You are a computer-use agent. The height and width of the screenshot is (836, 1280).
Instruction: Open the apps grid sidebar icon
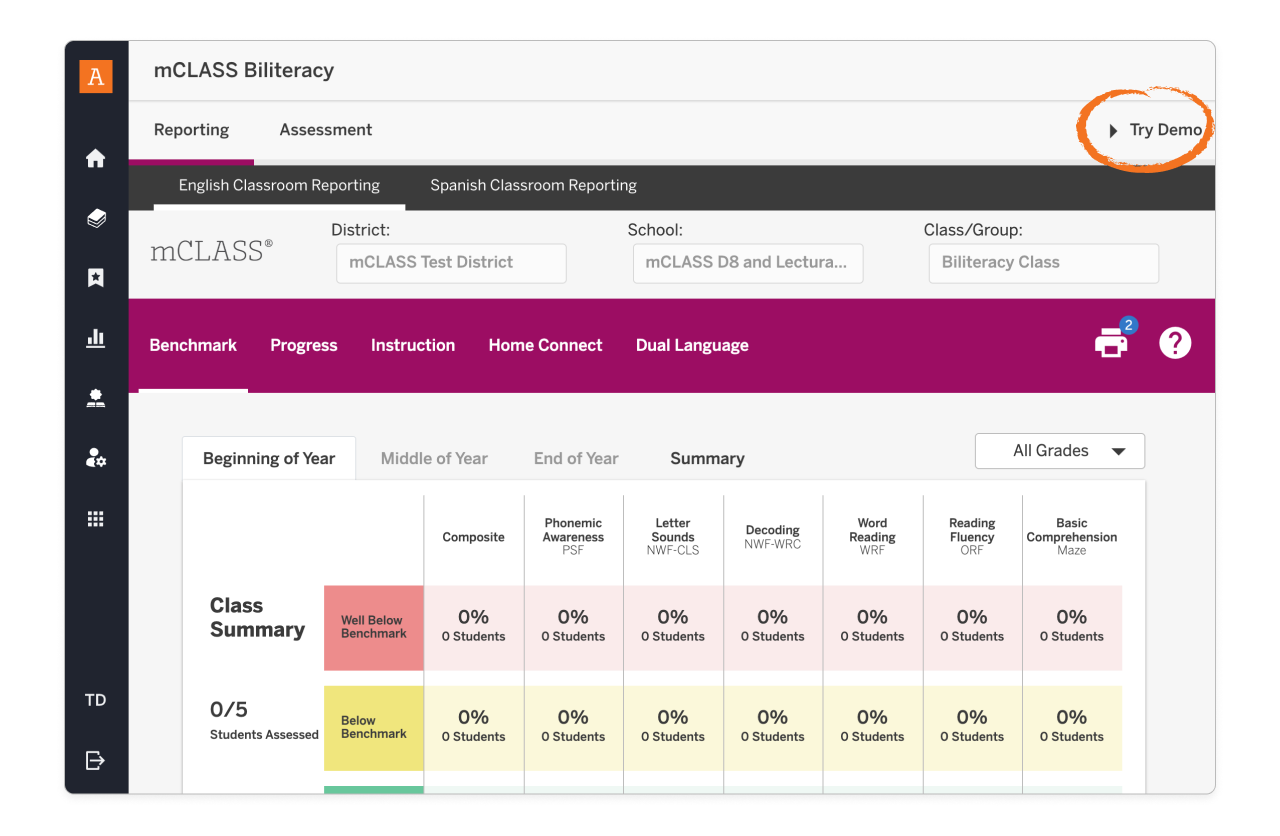(96, 519)
